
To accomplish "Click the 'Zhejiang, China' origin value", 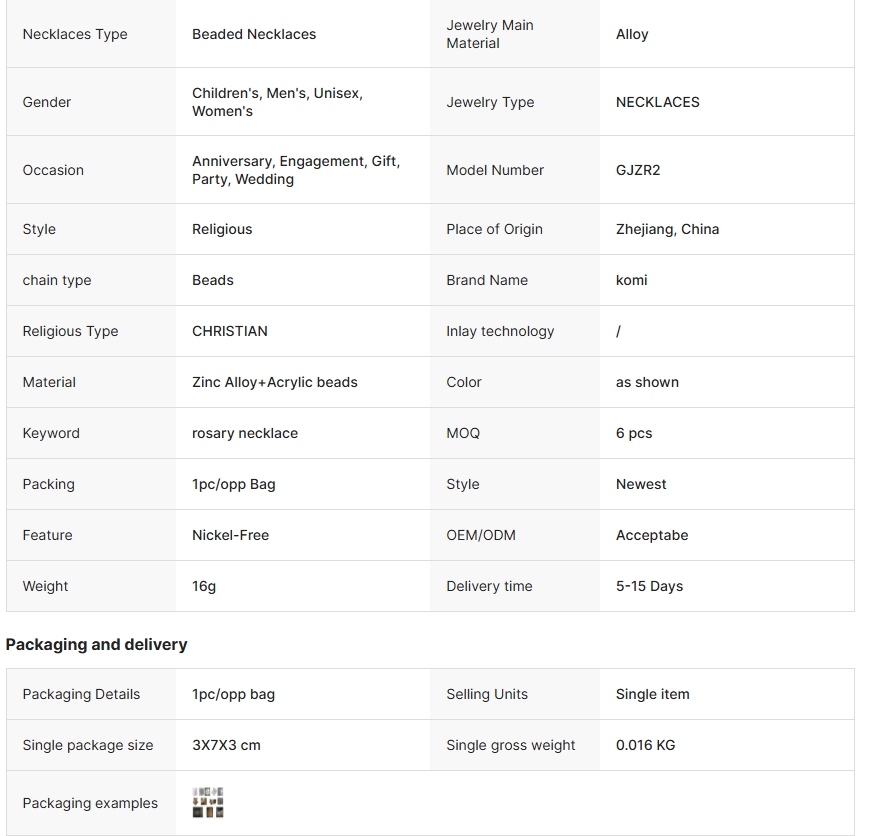I will [667, 229].
